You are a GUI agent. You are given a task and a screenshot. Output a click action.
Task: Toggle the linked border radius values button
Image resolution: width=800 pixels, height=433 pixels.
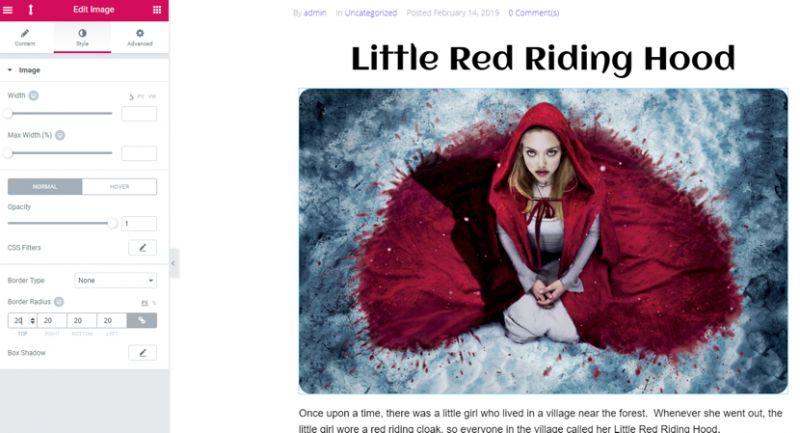(141, 320)
